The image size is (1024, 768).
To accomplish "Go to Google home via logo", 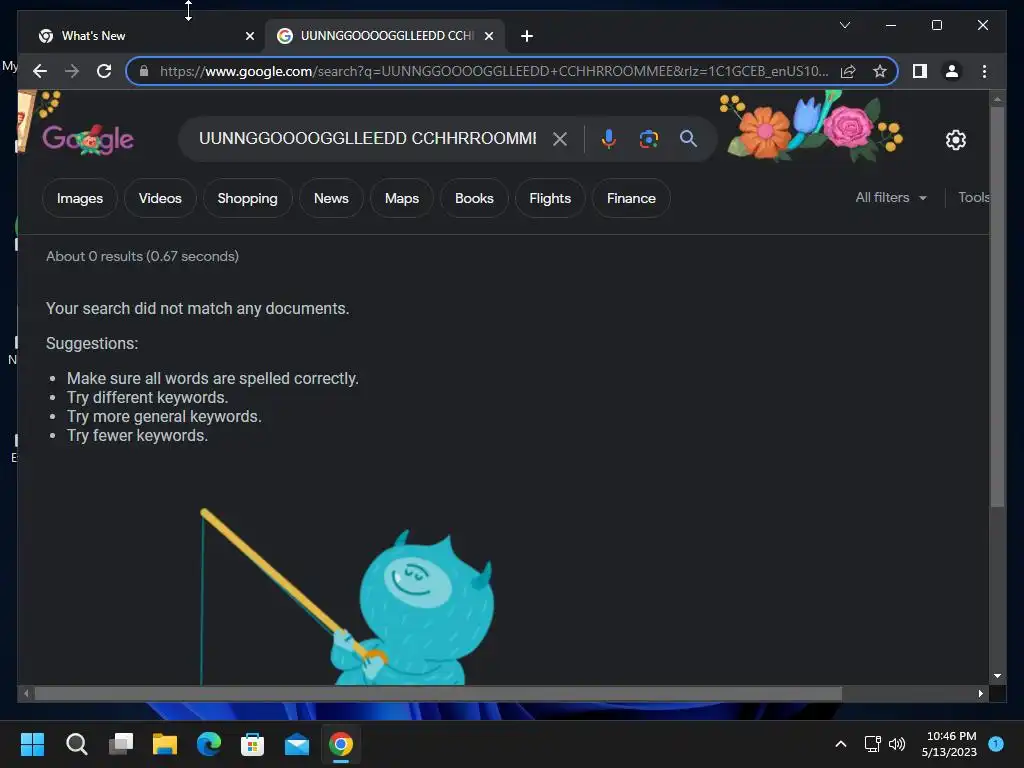I will point(88,138).
